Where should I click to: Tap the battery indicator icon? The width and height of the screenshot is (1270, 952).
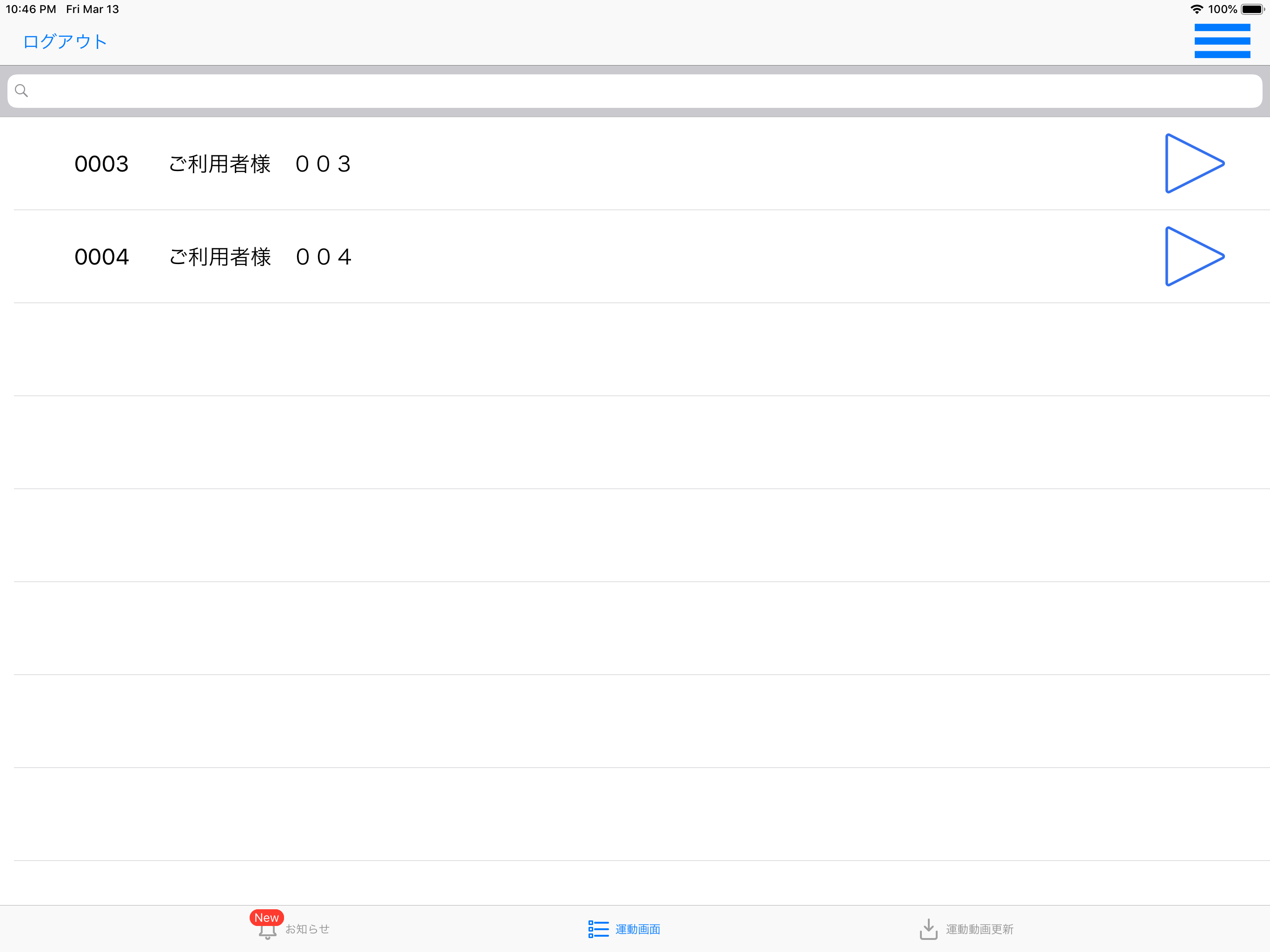coord(1253,9)
